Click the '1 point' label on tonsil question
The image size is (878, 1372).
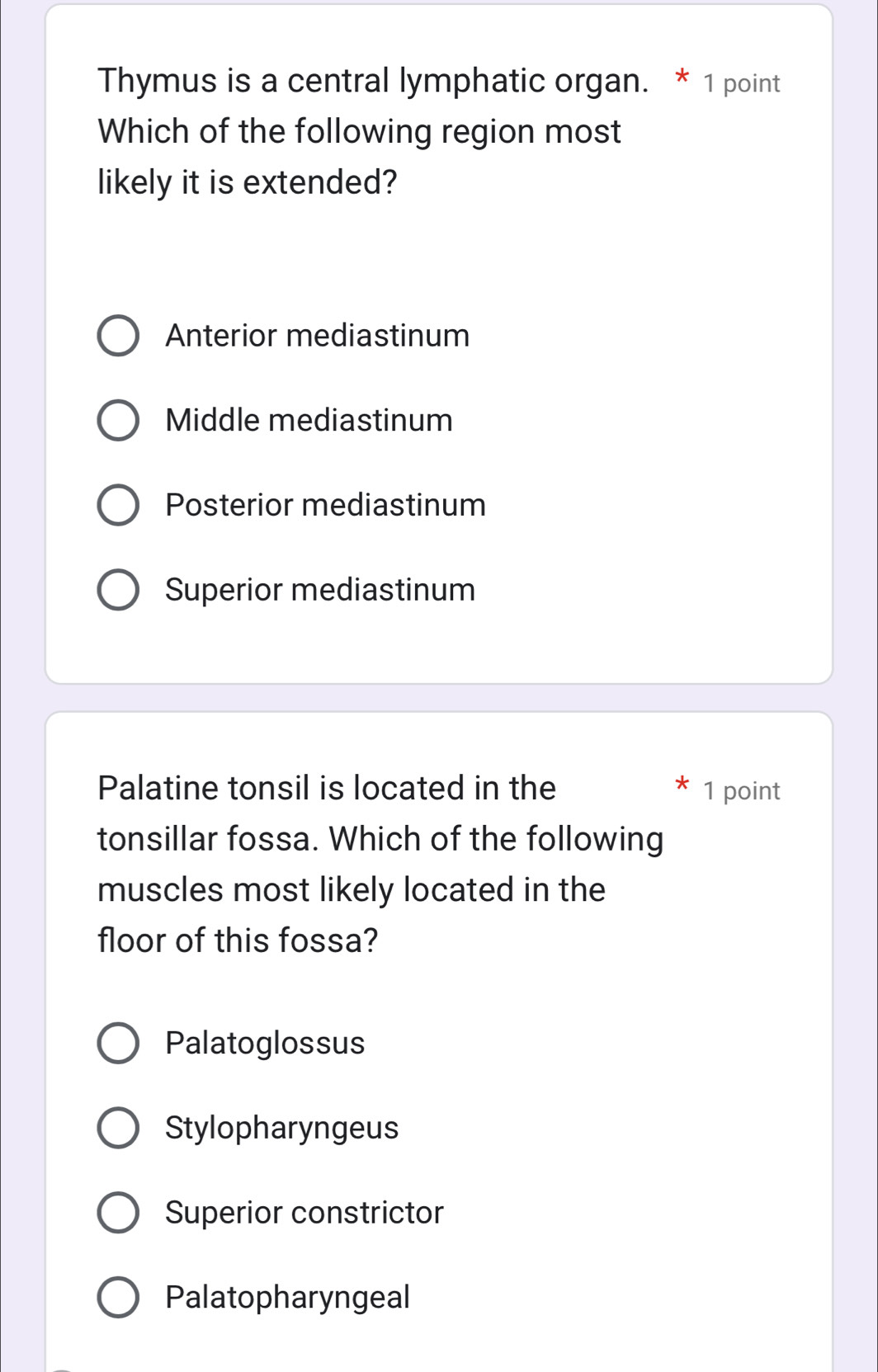[741, 791]
